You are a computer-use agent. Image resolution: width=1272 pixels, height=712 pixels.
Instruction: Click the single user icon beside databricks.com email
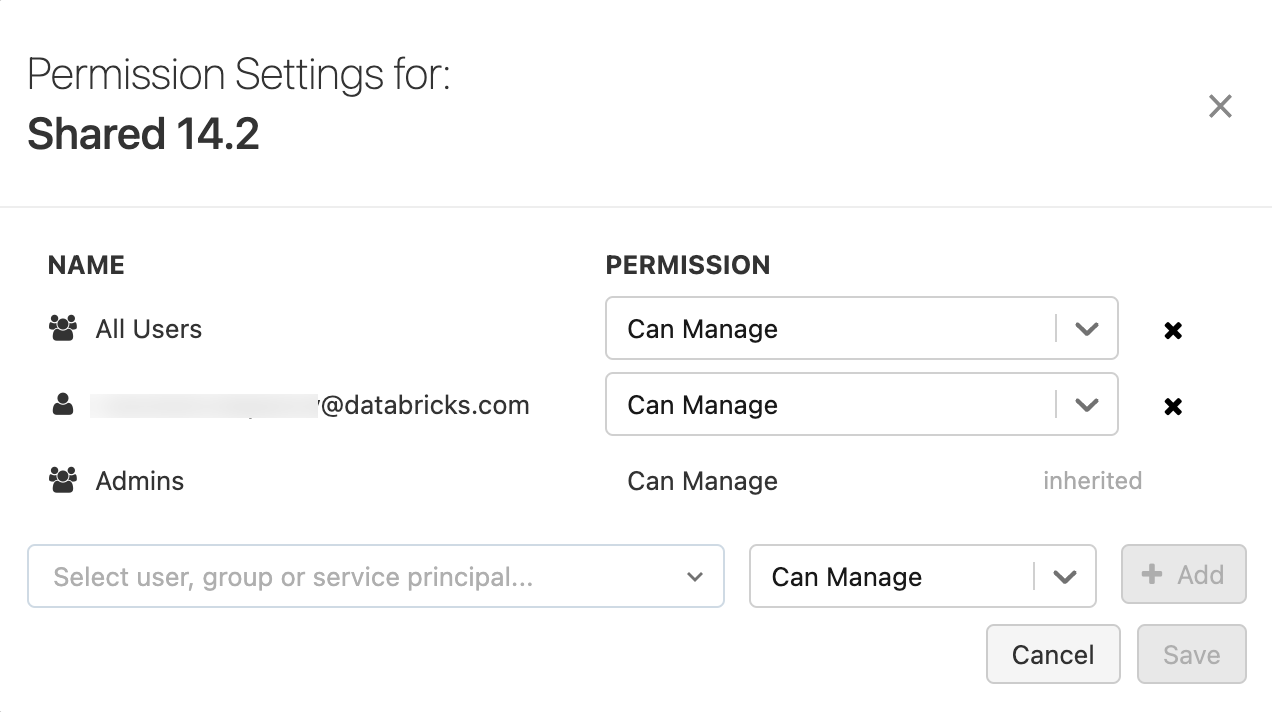pos(63,405)
